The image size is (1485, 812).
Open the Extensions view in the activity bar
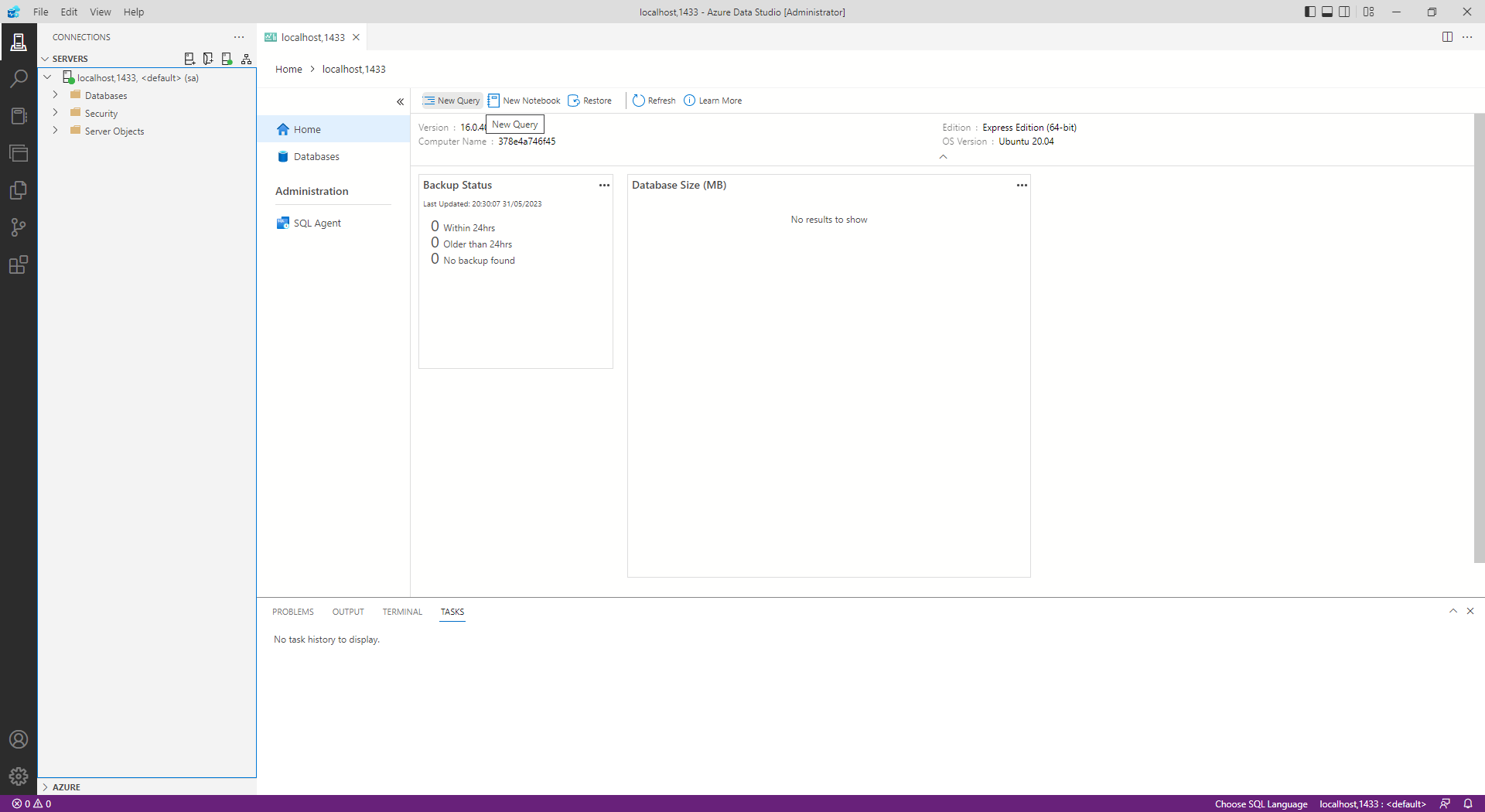19,264
